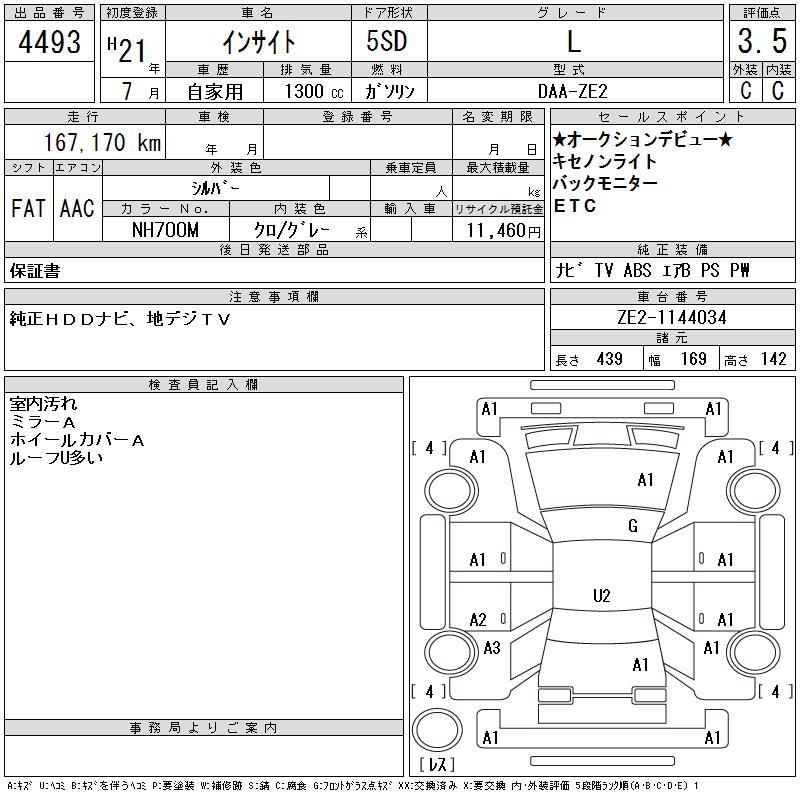Click the note 純正HDDナビ、地デジTV

120,319
